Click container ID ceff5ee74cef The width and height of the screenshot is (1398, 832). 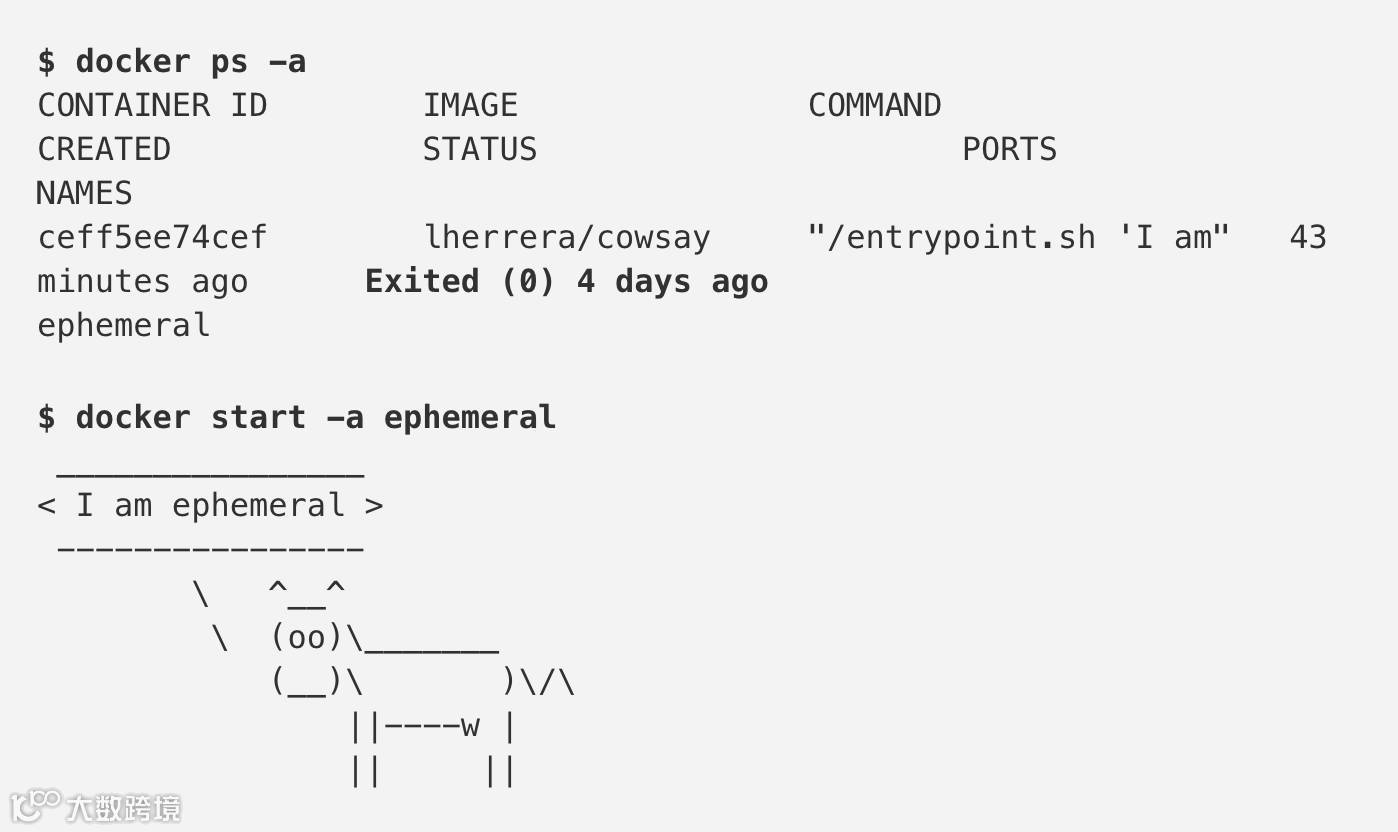coord(152,237)
